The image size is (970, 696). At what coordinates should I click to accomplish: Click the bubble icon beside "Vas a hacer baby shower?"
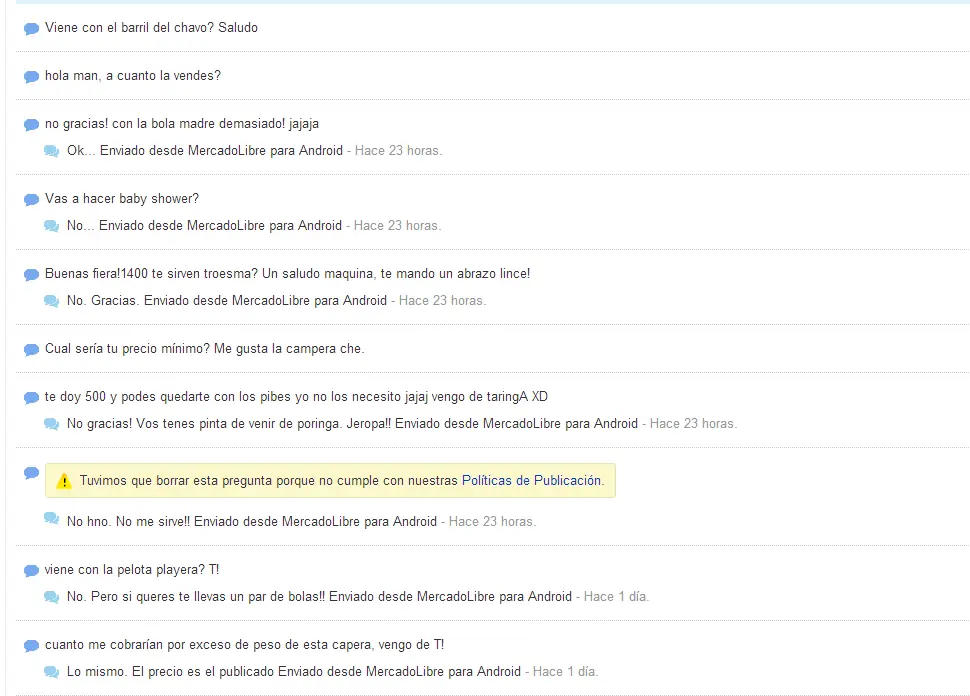tap(31, 200)
